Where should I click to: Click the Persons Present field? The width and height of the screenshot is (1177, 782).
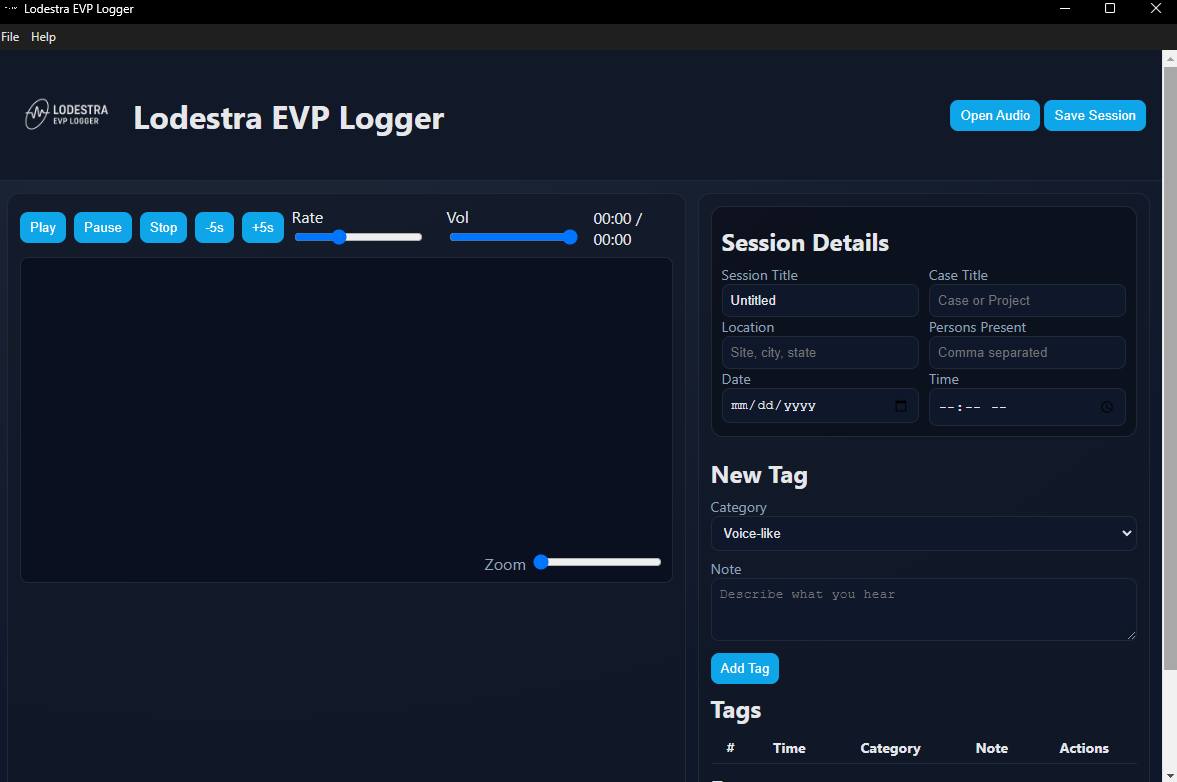pyautogui.click(x=1027, y=352)
